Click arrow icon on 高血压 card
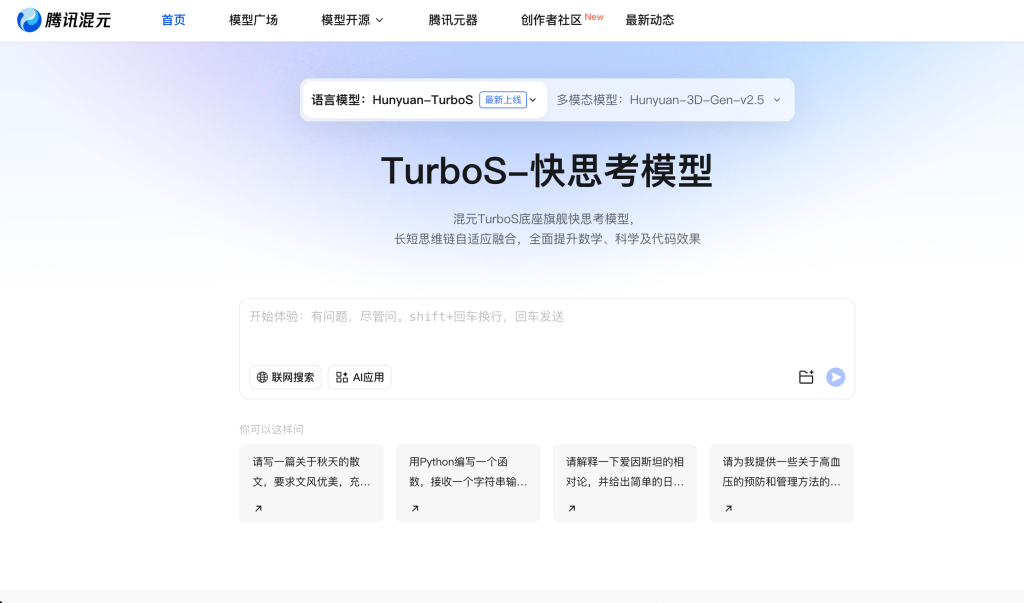 tap(729, 508)
